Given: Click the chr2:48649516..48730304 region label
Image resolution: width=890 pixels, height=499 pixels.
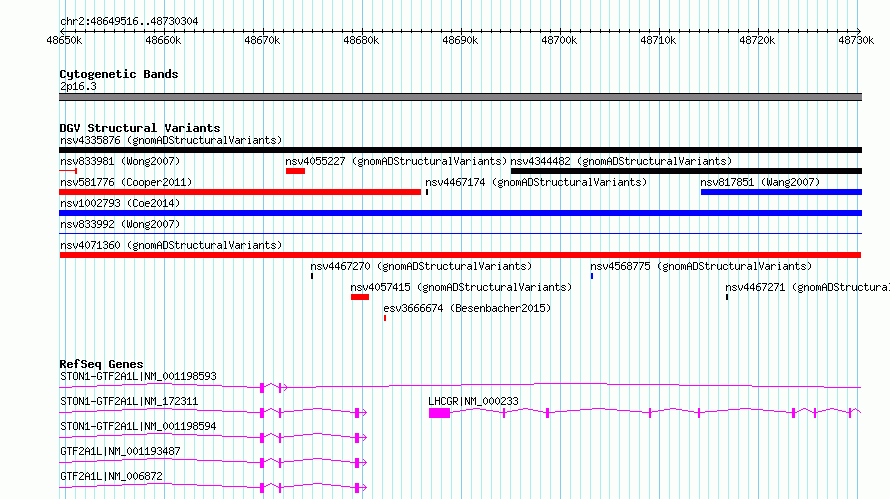Looking at the screenshot, I should point(129,22).
